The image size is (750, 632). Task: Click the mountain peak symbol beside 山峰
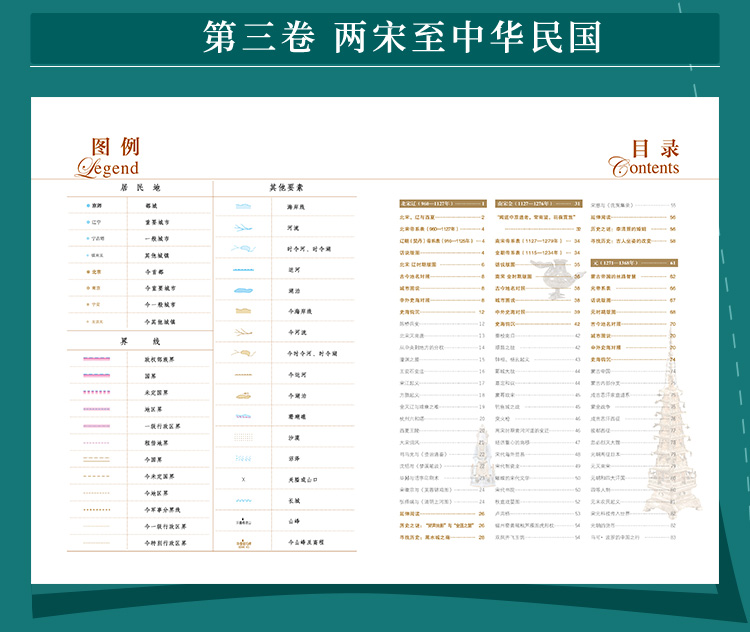coord(244,521)
